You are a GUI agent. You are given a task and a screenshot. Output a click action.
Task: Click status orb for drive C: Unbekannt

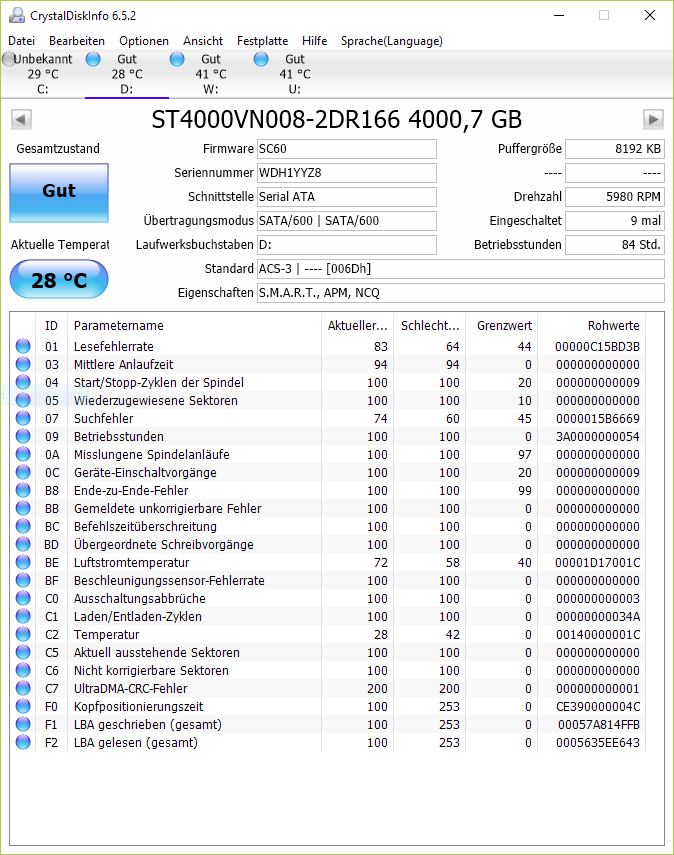(9, 59)
